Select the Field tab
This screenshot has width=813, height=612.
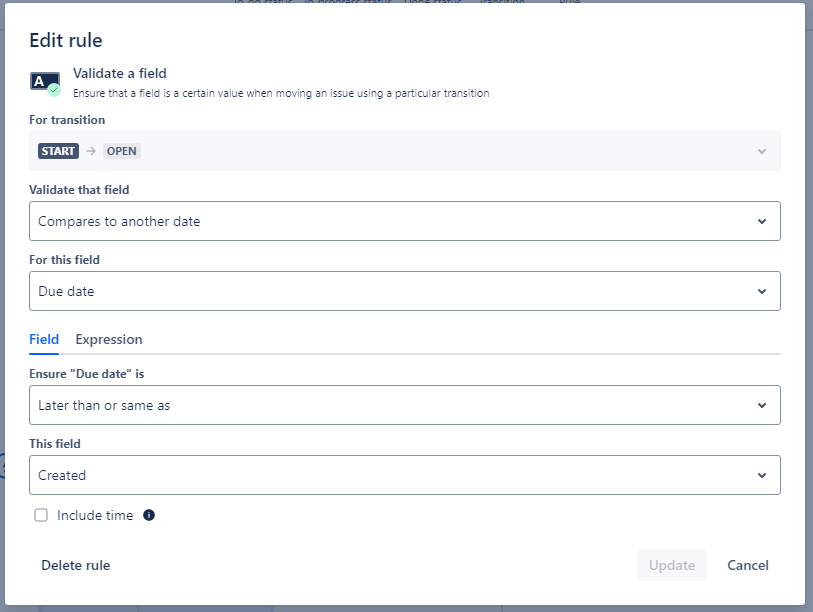pyautogui.click(x=44, y=339)
